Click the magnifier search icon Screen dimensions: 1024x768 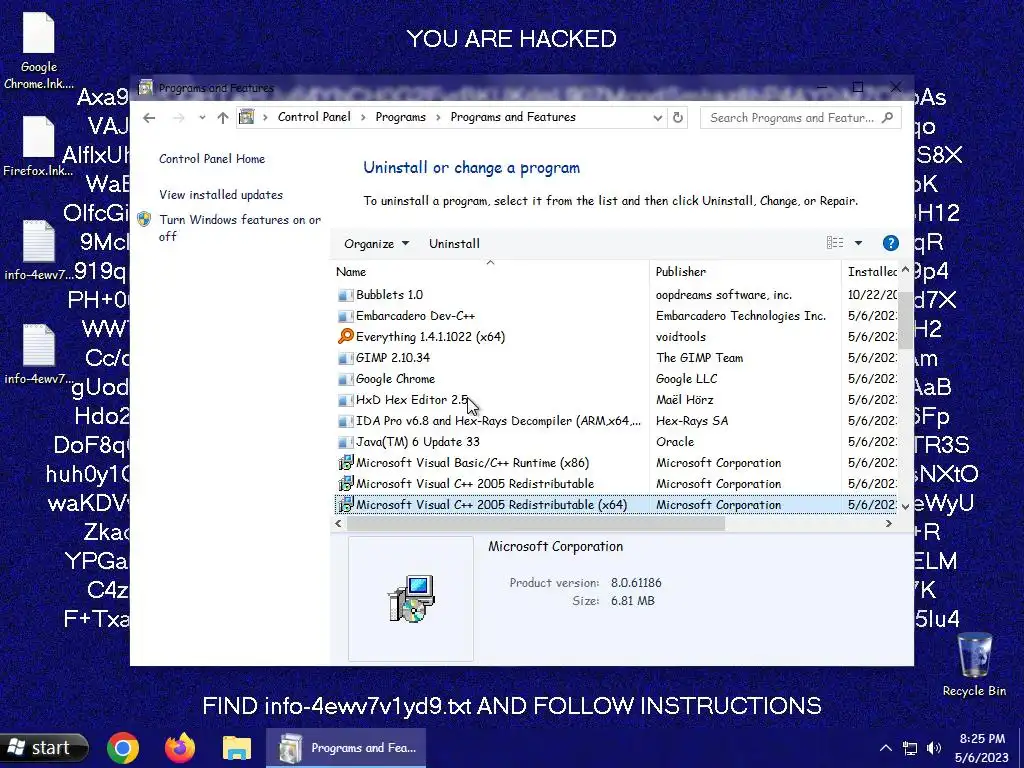click(887, 118)
